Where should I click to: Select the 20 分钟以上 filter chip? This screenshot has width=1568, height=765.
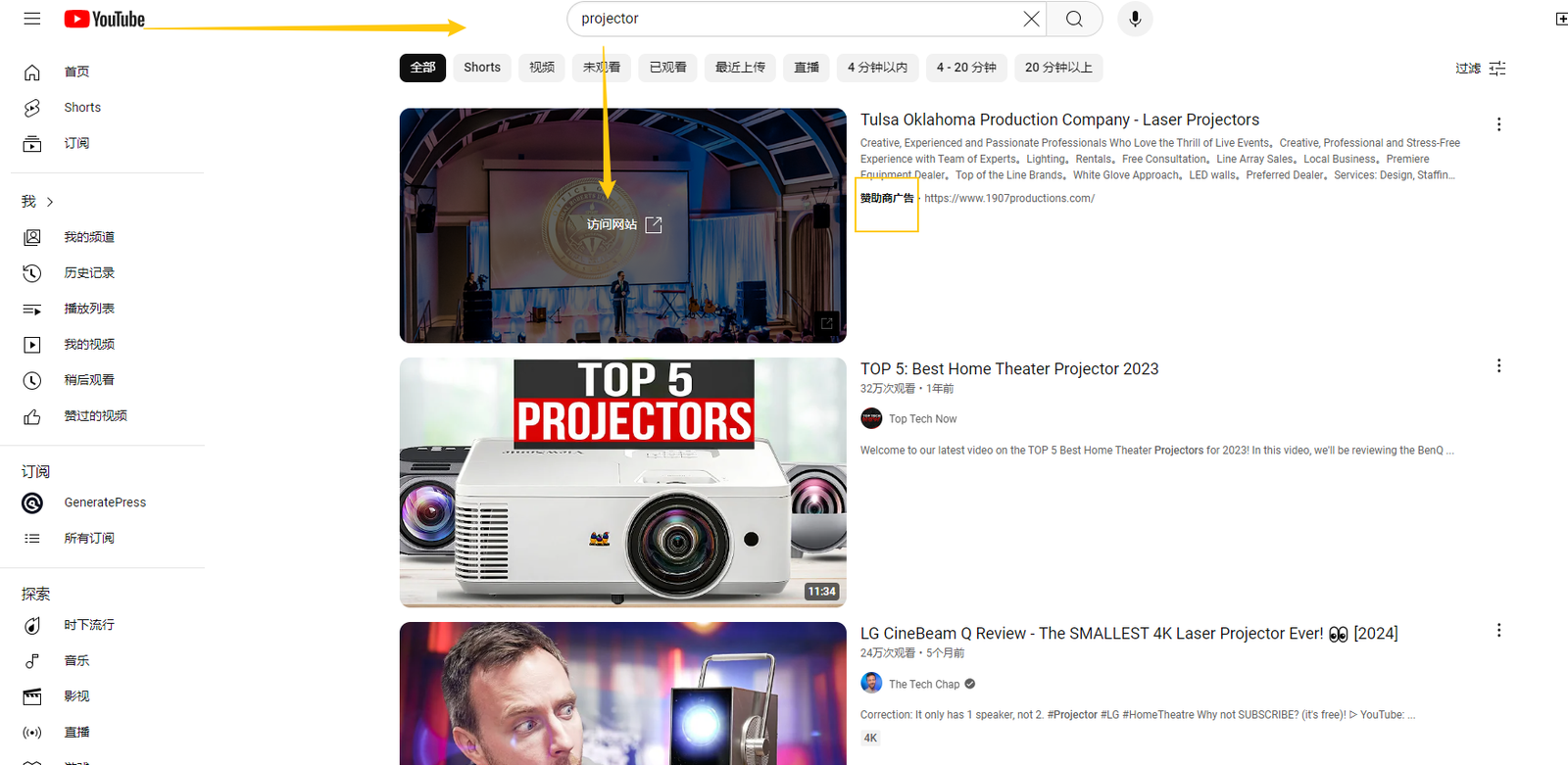tap(1058, 68)
